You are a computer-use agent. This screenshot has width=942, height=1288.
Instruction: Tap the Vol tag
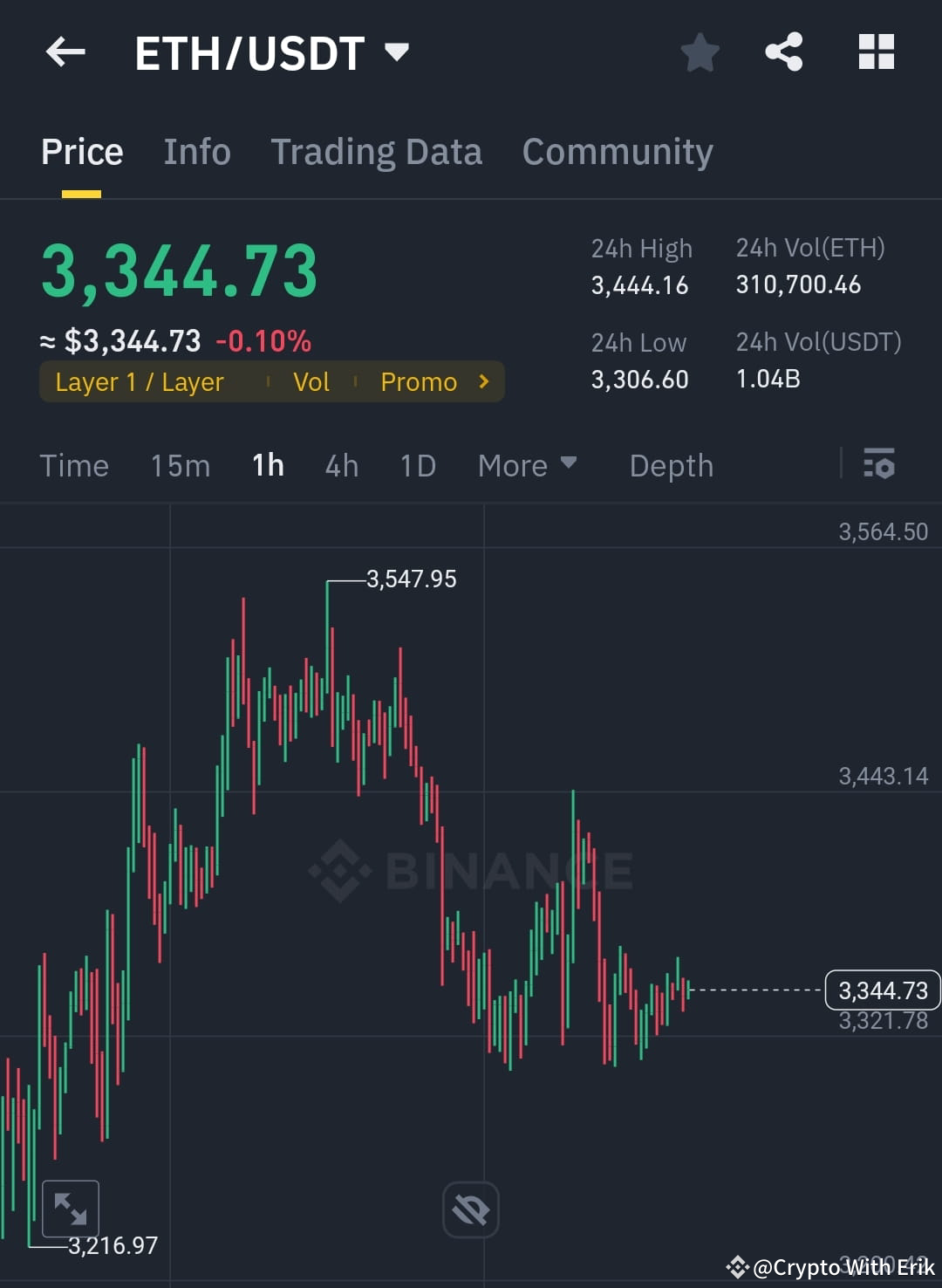(311, 381)
